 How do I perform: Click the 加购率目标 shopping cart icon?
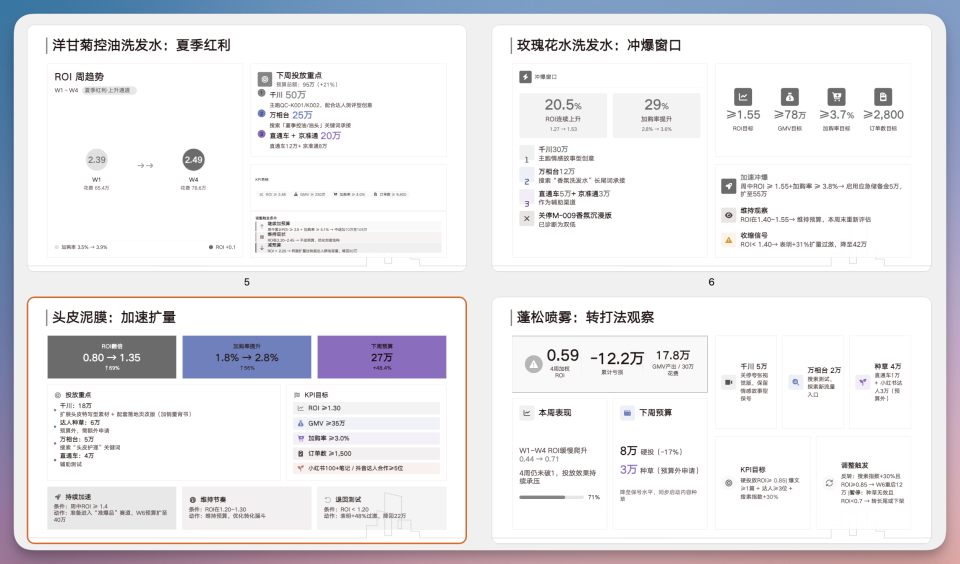tap(836, 97)
